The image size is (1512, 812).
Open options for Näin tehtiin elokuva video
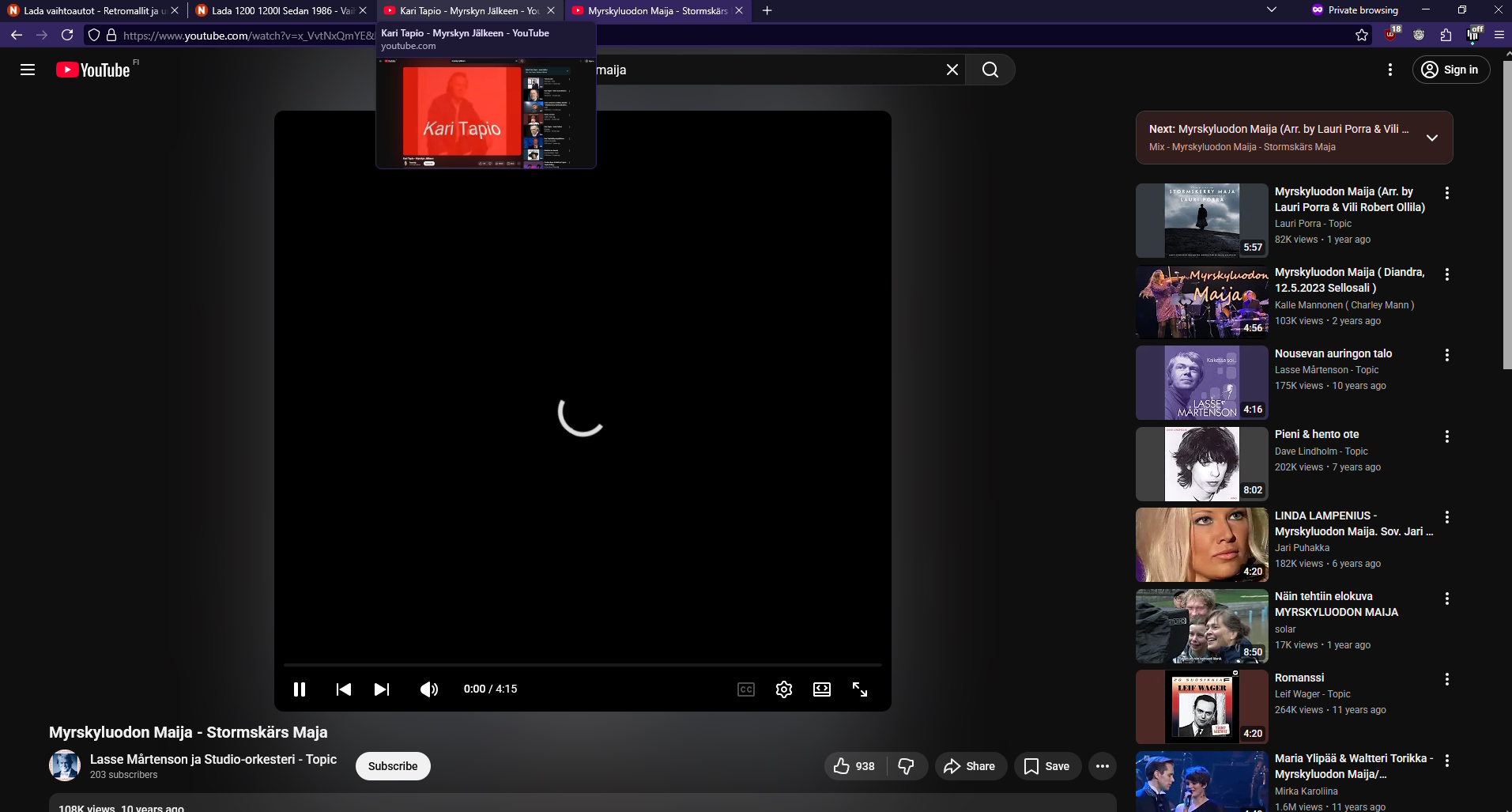pos(1447,599)
